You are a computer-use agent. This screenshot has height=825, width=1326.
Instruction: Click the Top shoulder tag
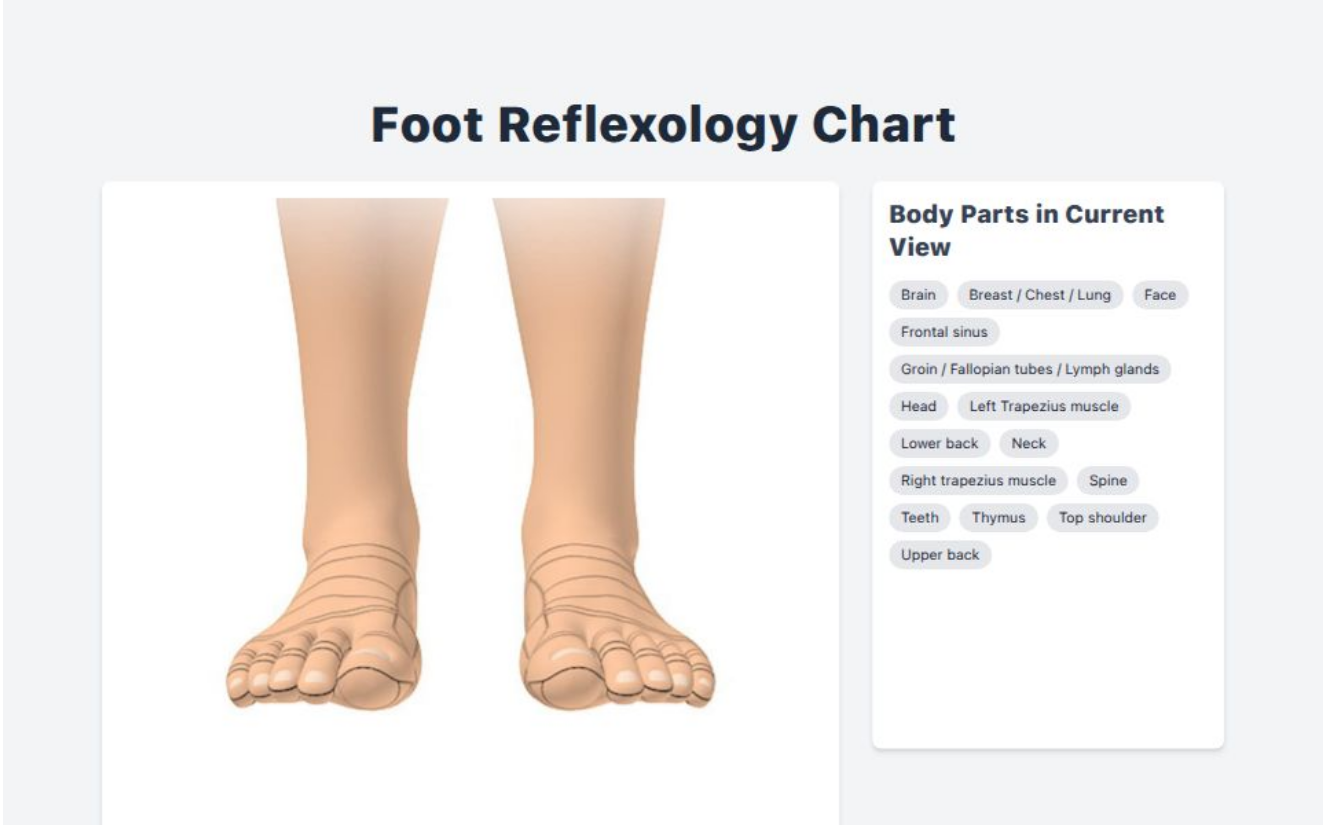coord(1103,517)
